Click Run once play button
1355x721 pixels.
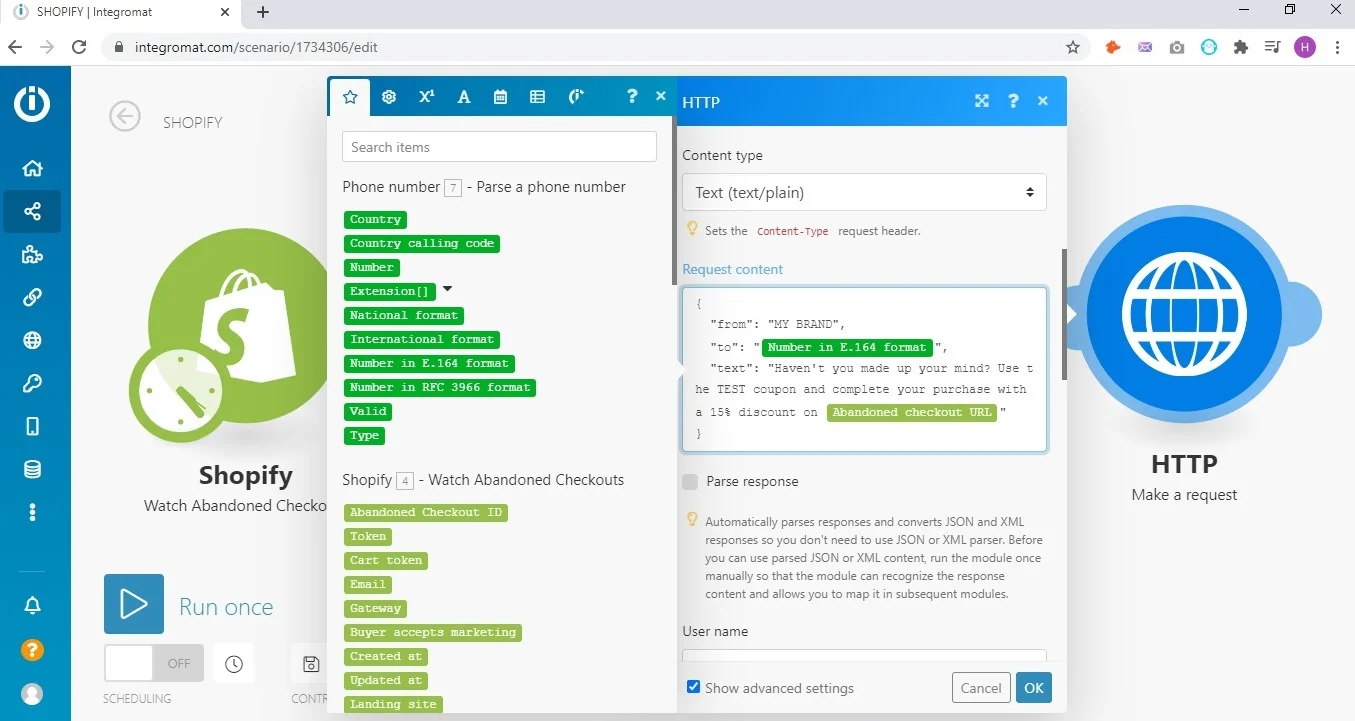click(x=134, y=604)
